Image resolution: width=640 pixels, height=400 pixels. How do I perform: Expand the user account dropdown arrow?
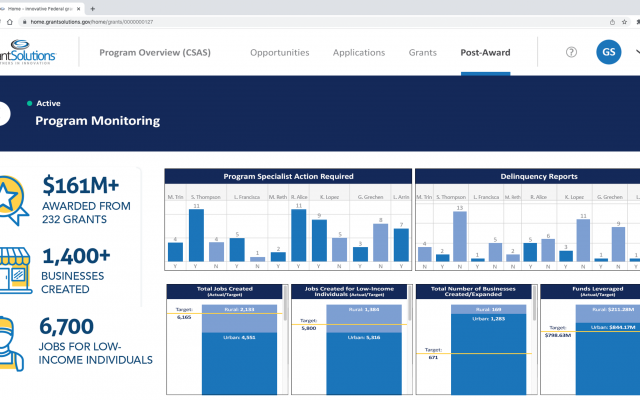coord(636,51)
